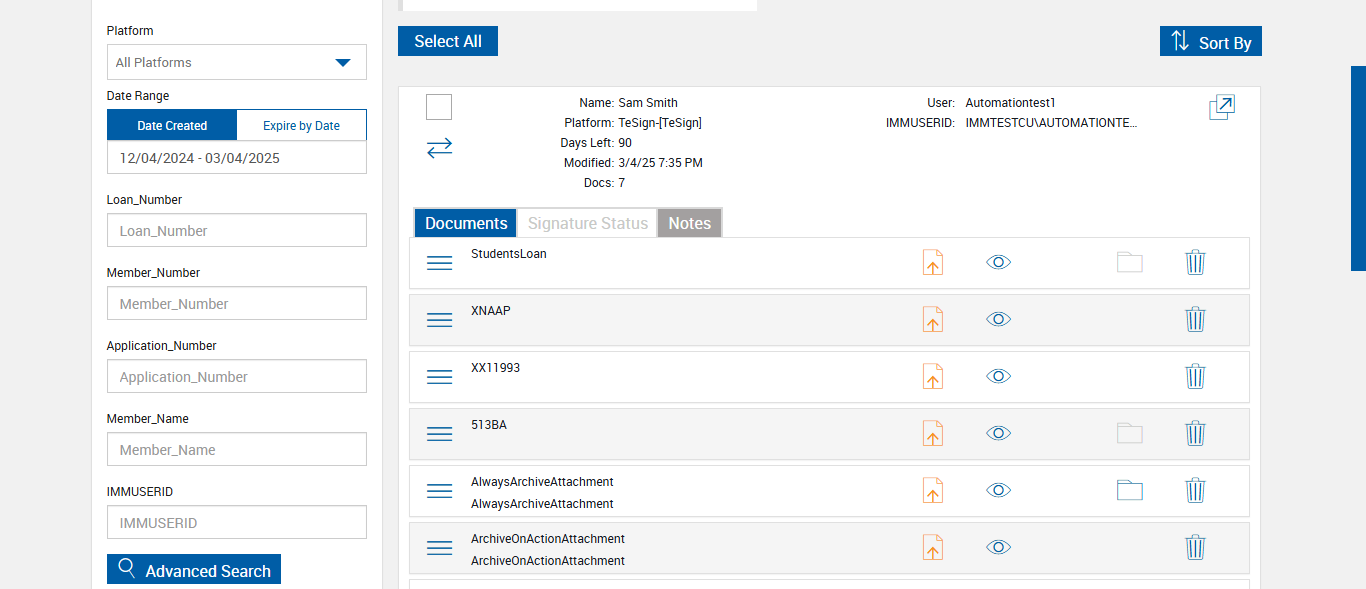The height and width of the screenshot is (589, 1366).
Task: Click the blue page scrollbar thumb
Action: (x=1358, y=168)
